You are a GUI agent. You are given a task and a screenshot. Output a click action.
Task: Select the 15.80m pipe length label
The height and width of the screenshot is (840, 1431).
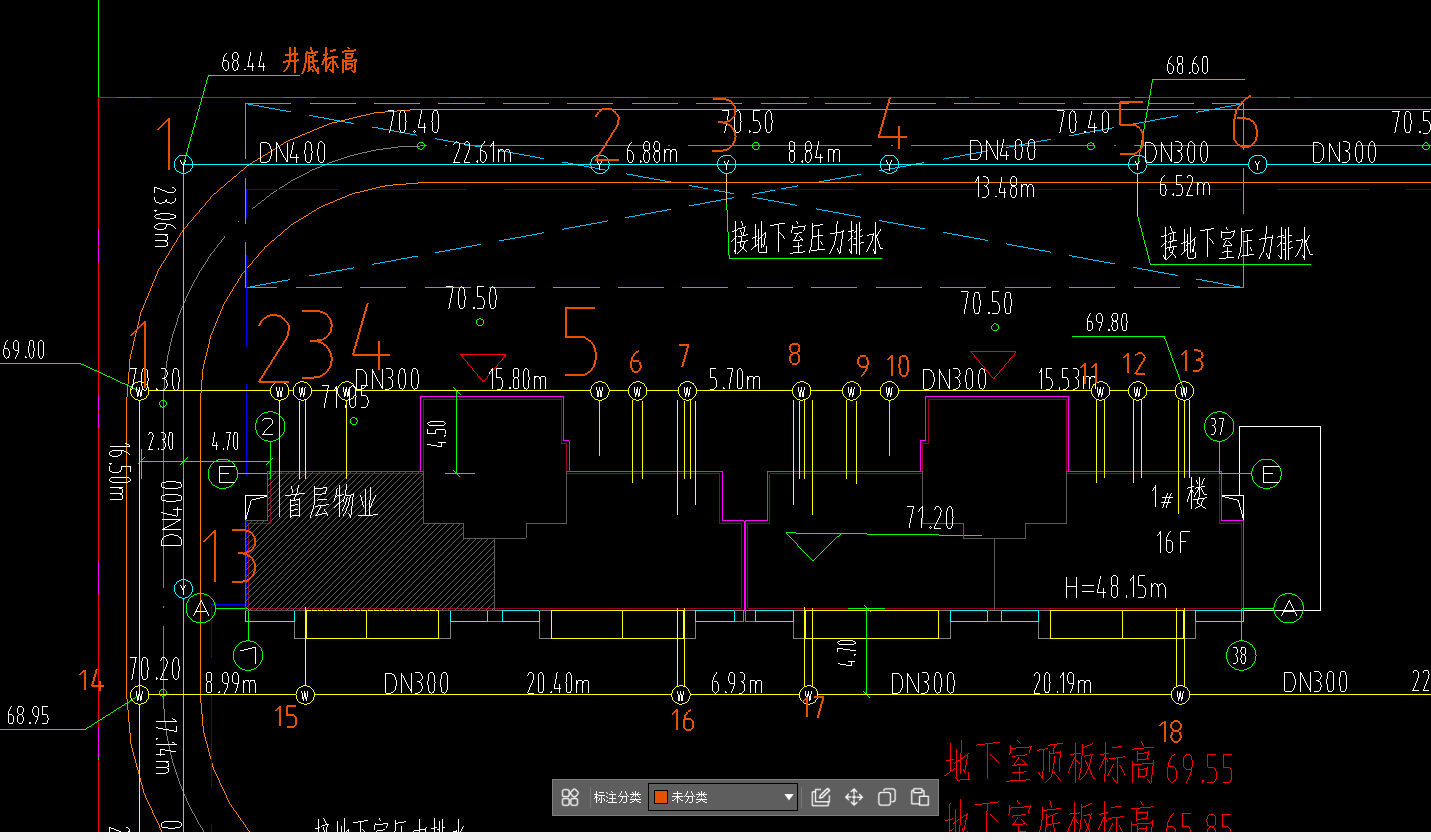click(x=518, y=380)
